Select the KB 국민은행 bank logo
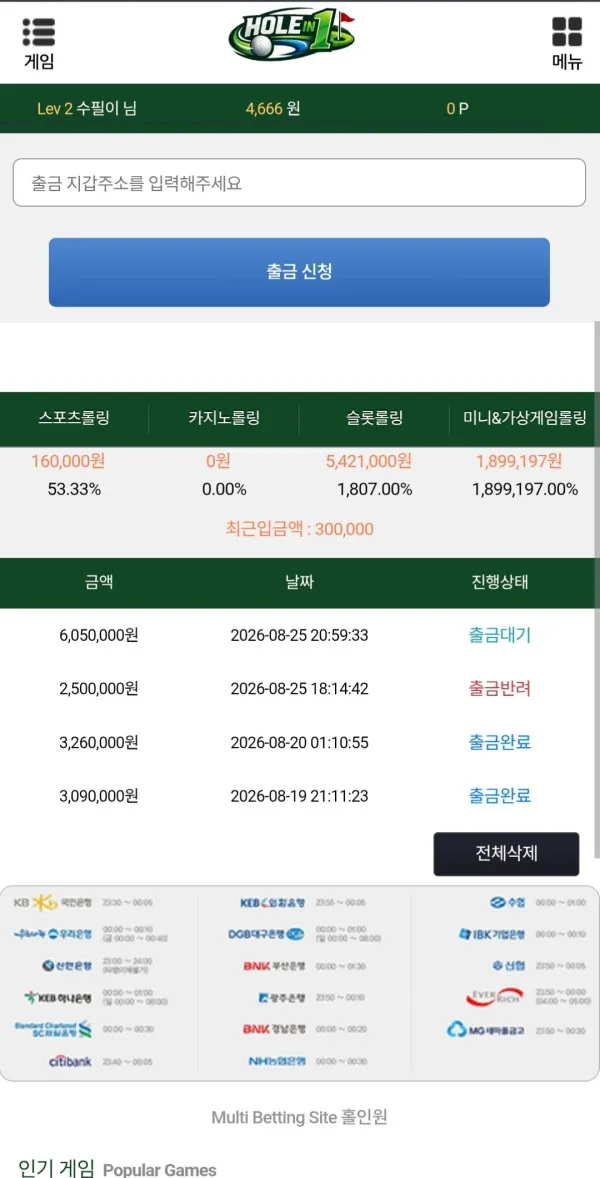Viewport: 600px width, 1178px height. click(x=53, y=902)
